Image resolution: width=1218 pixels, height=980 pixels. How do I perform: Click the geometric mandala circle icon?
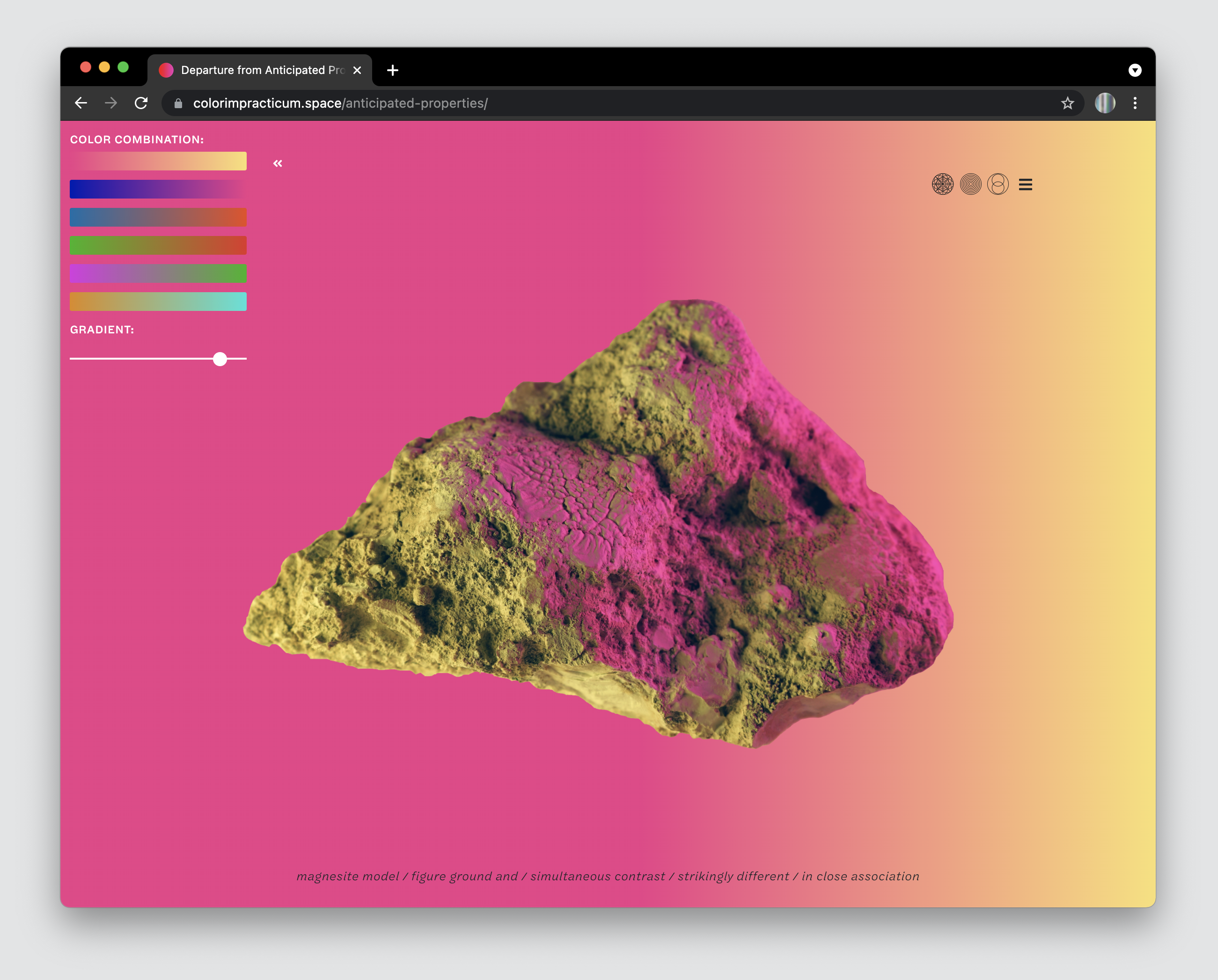click(x=942, y=184)
